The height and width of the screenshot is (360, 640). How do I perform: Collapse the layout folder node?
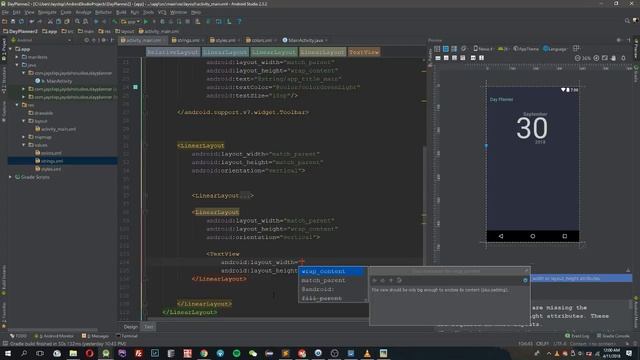point(24,121)
